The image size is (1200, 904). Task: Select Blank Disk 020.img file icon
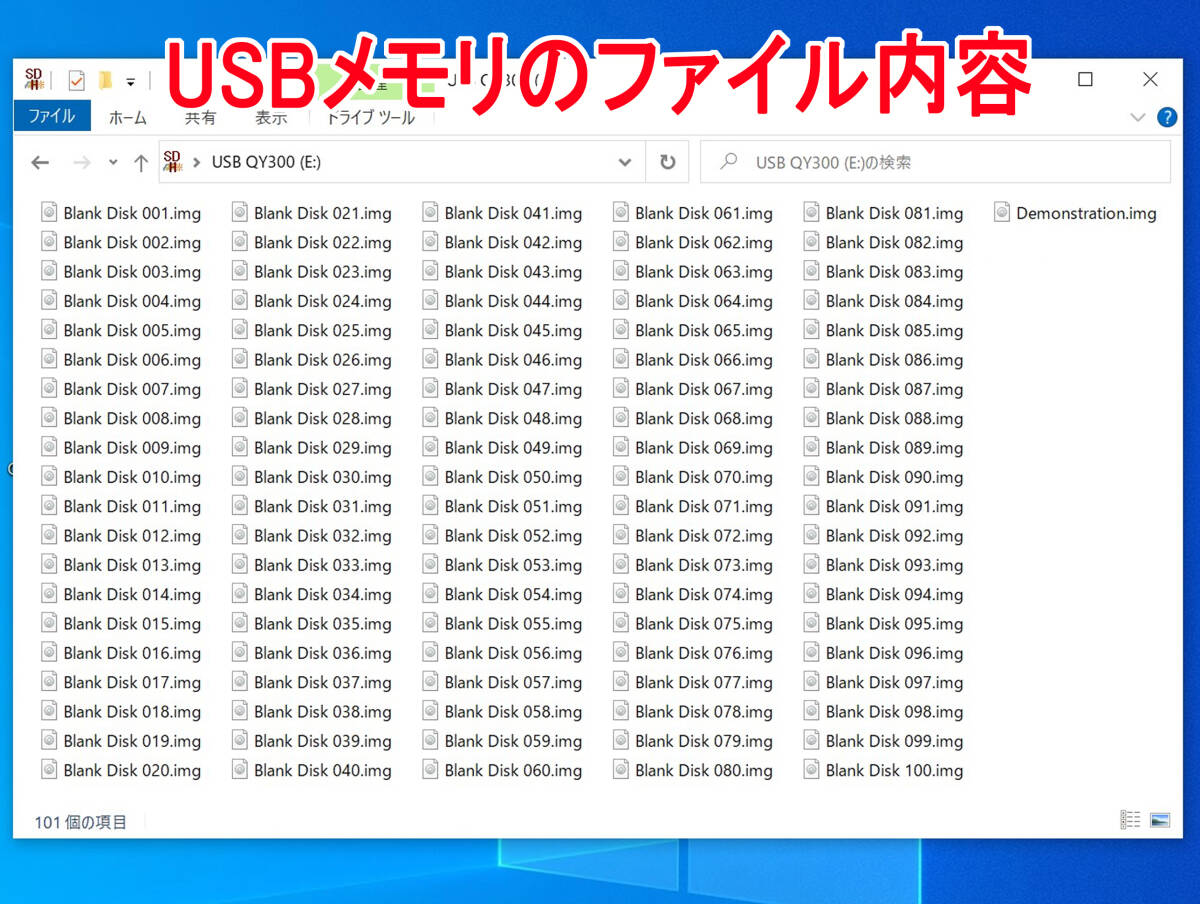(49, 769)
